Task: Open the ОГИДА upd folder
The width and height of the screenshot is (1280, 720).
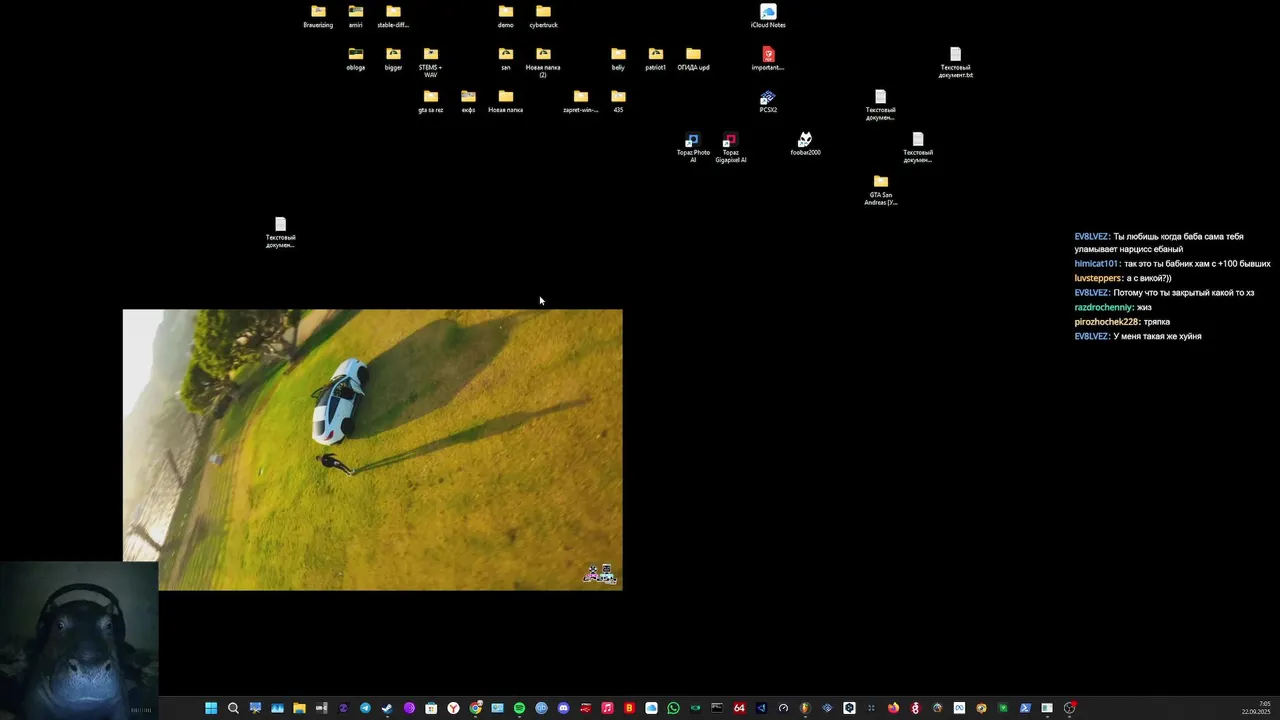Action: (x=693, y=58)
